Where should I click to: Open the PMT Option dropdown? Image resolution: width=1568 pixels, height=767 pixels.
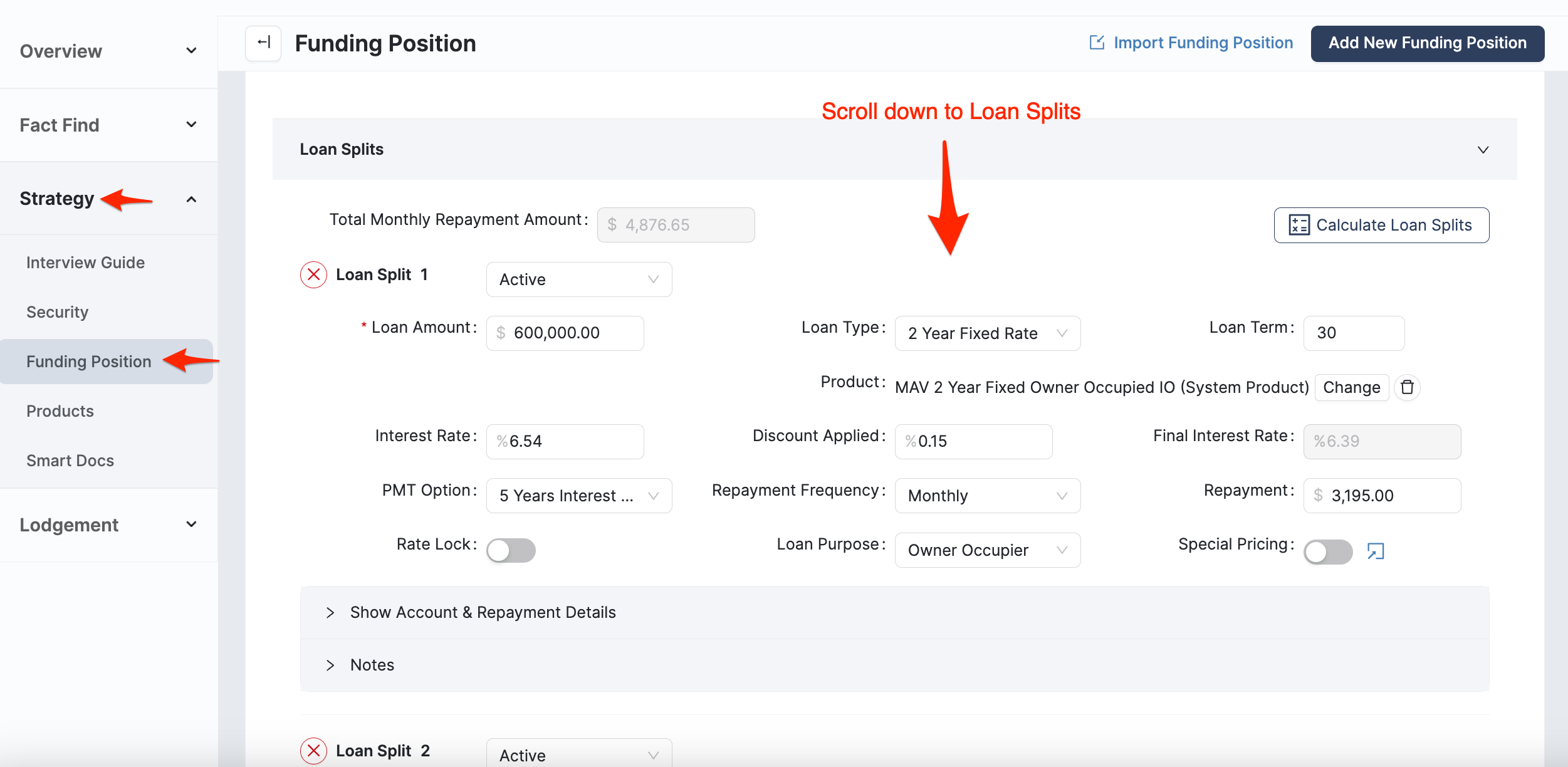point(578,496)
